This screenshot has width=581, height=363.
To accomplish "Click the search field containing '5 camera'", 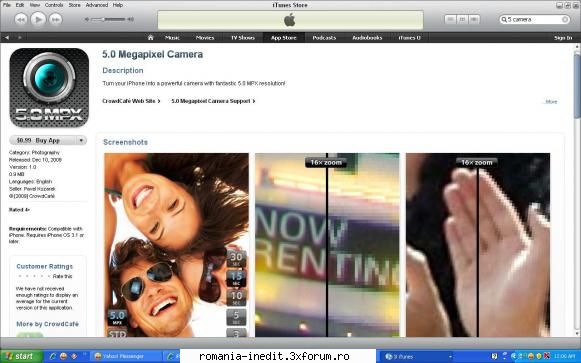I will [534, 19].
